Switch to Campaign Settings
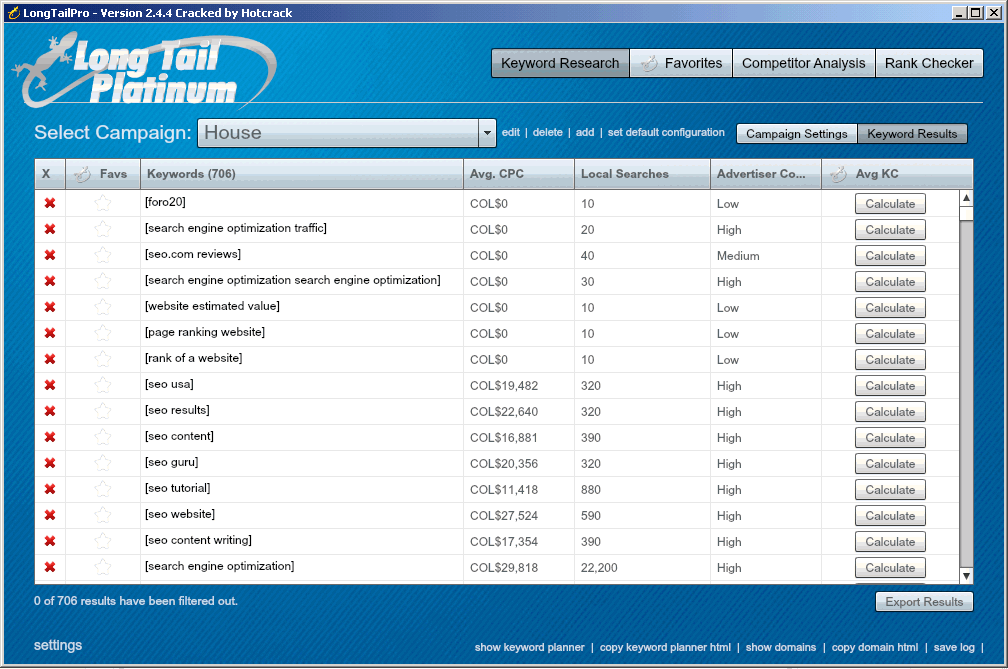This screenshot has height=669, width=1008. [796, 134]
